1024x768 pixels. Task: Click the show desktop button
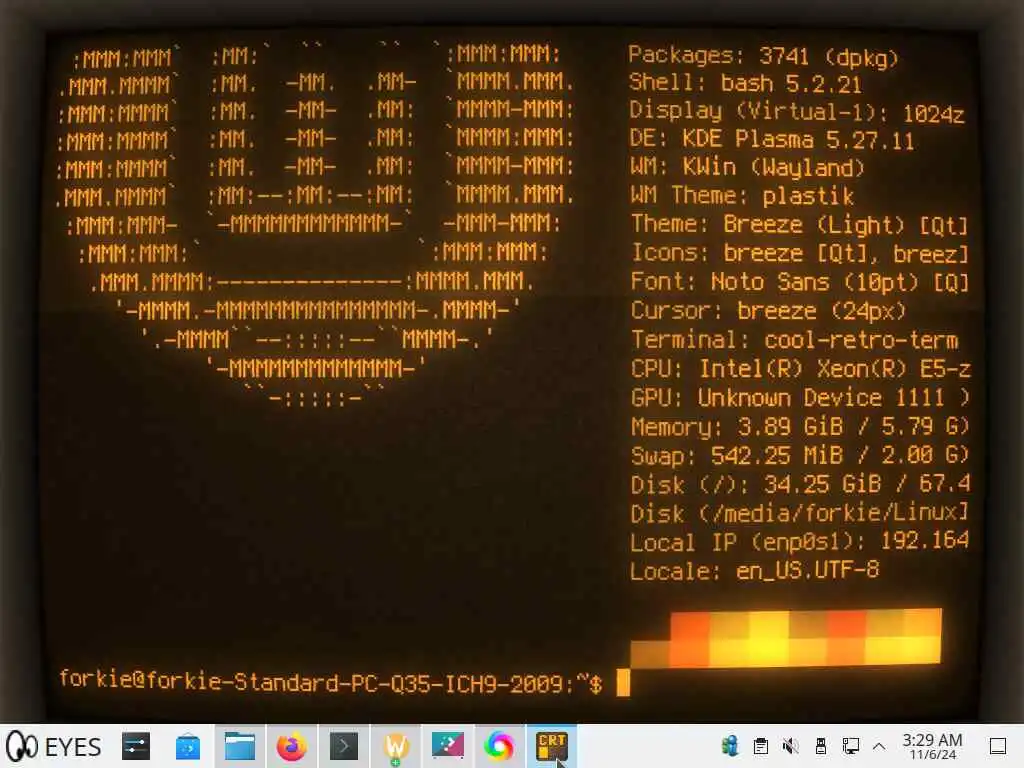pyautogui.click(x=997, y=746)
